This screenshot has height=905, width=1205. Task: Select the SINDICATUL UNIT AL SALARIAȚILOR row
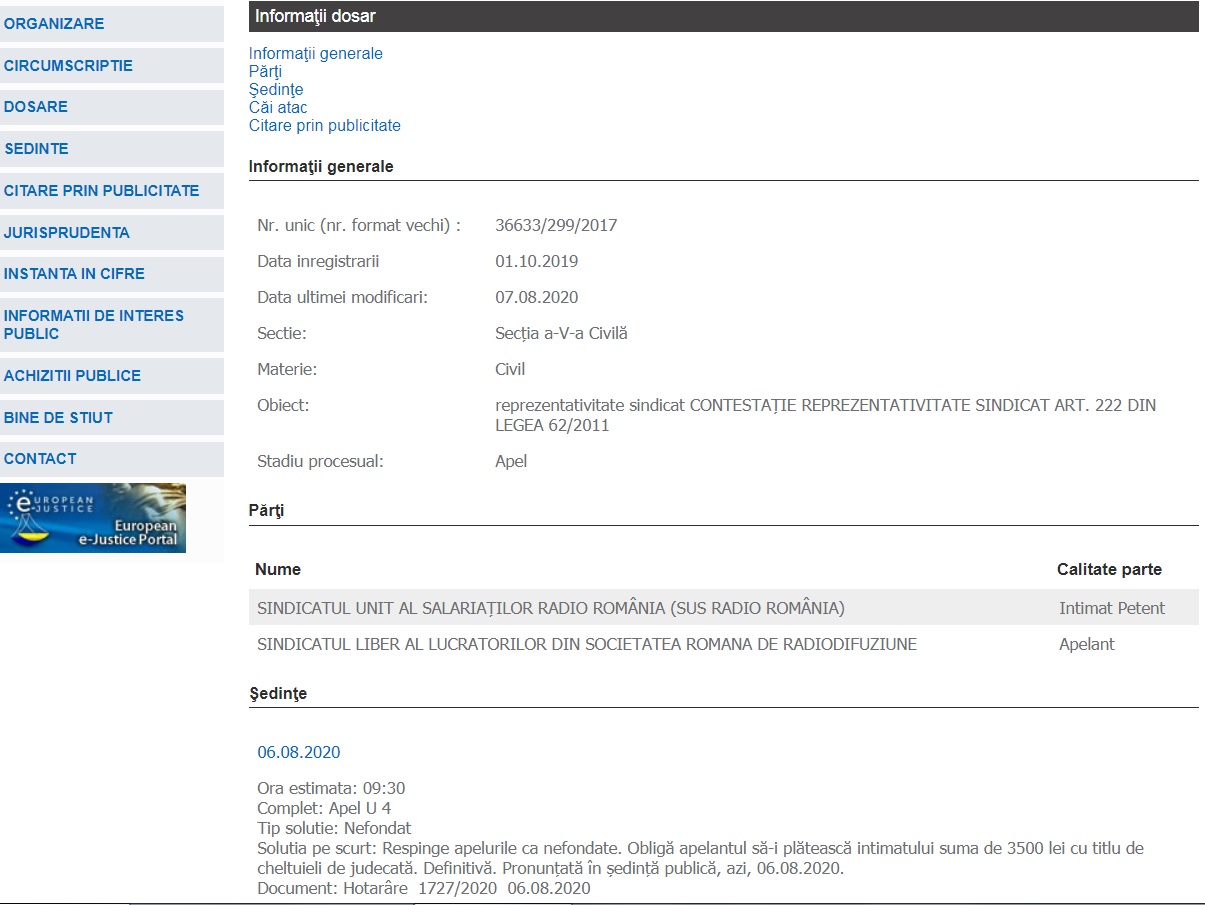[550, 608]
